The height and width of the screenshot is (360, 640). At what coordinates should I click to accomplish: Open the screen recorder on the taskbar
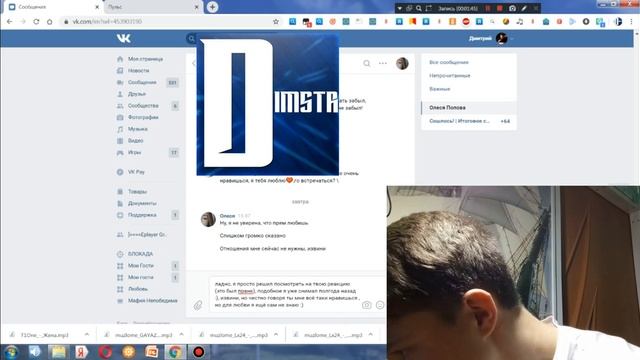coord(199,352)
